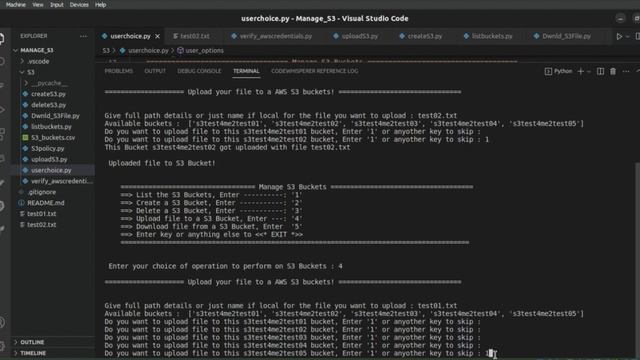Minimize the Visual Studio Code window
Viewport: 640px width, 360px height.
click(x=620, y=18)
